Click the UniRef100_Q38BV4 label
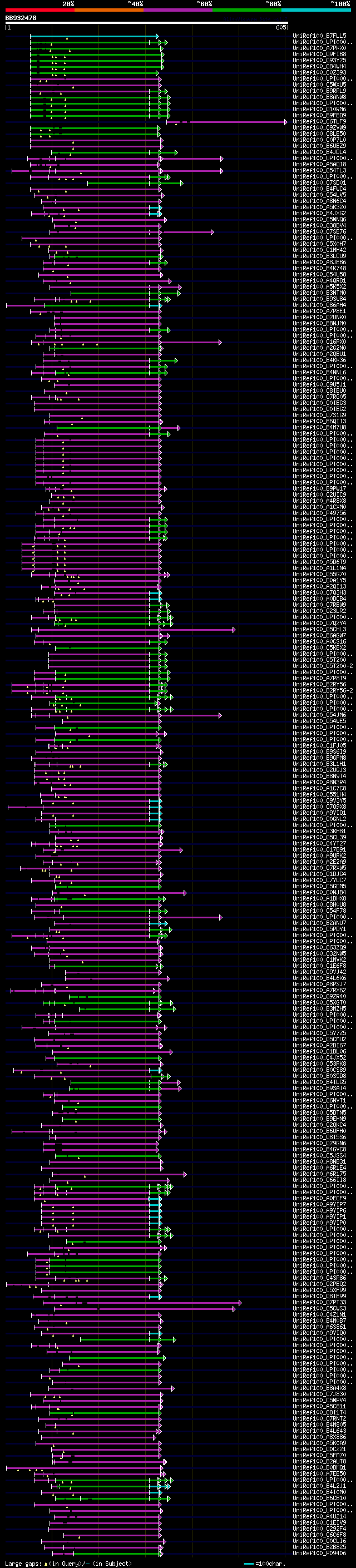 click(x=319, y=226)
